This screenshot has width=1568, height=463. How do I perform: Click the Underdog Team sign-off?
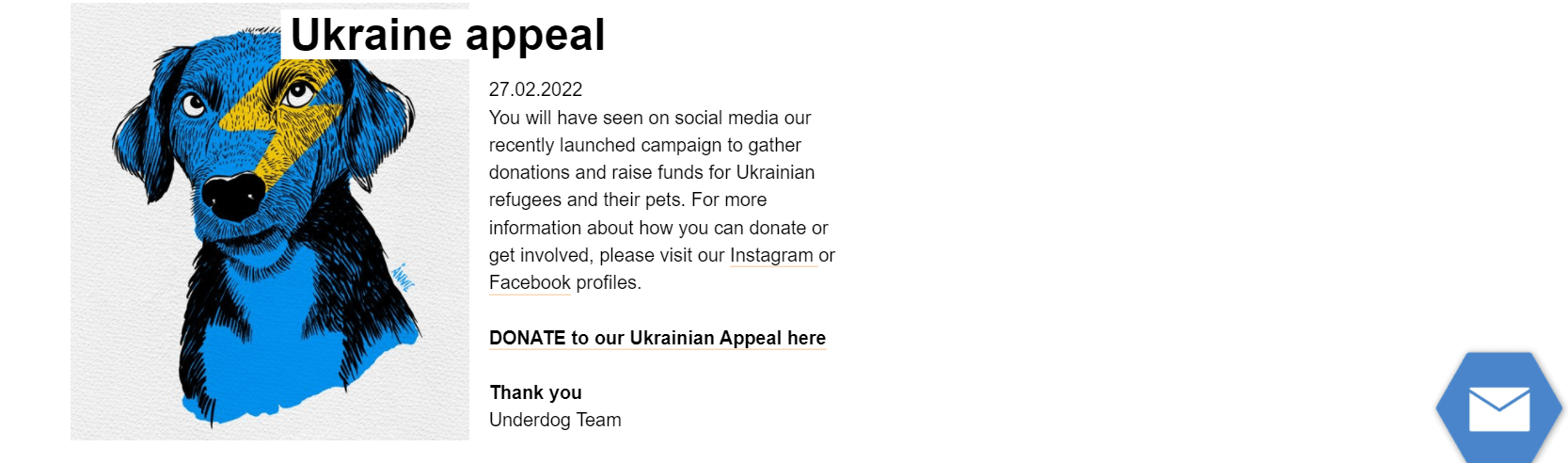click(555, 420)
